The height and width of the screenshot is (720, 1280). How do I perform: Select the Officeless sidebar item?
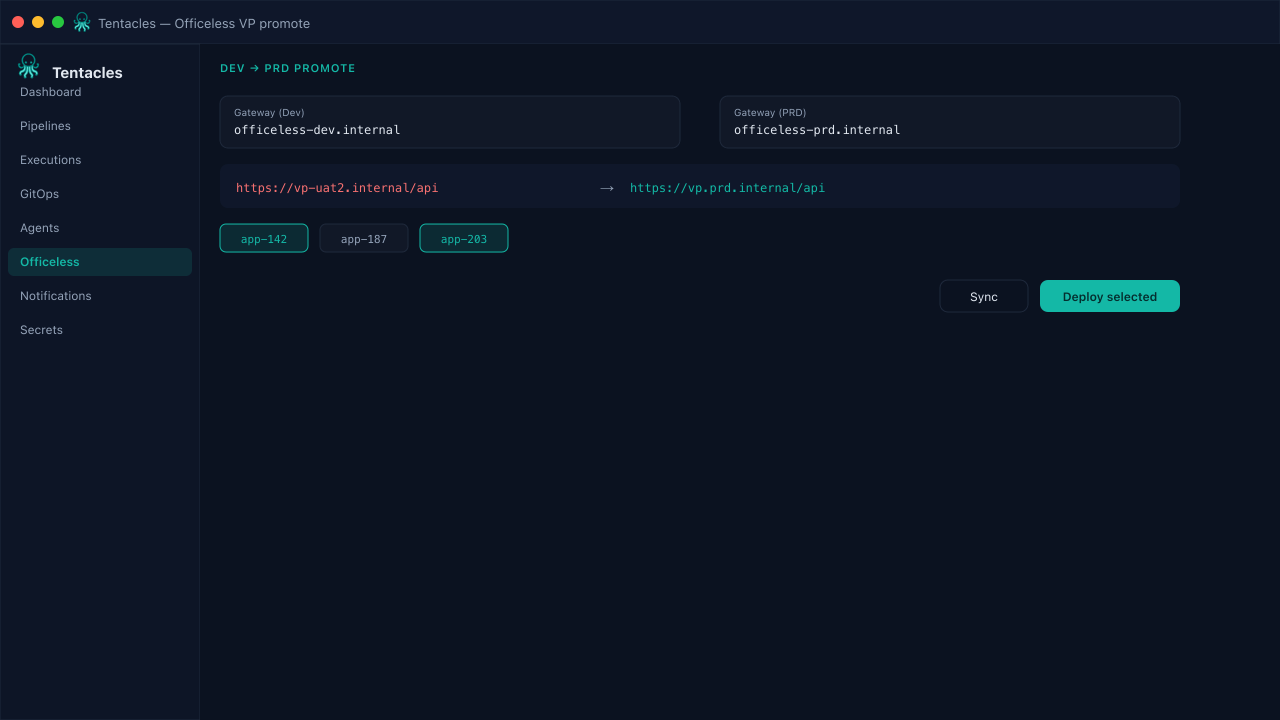(x=100, y=262)
